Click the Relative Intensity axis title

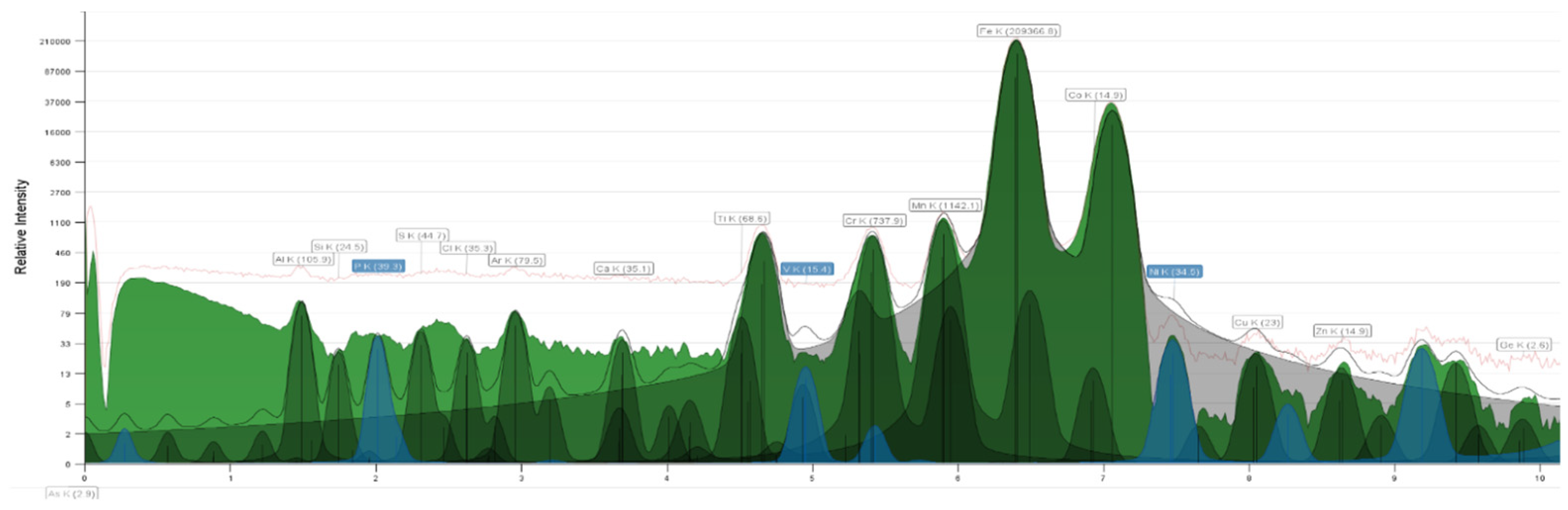[x=21, y=227]
